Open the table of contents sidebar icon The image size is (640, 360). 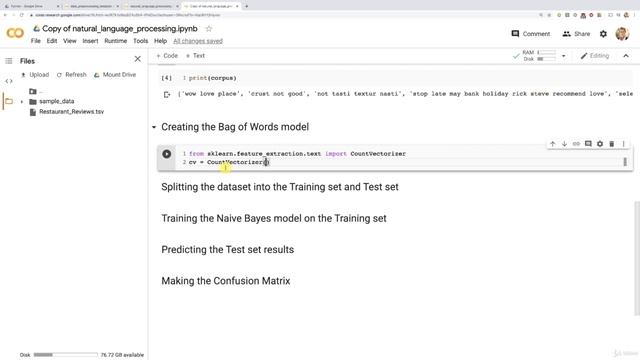9,61
